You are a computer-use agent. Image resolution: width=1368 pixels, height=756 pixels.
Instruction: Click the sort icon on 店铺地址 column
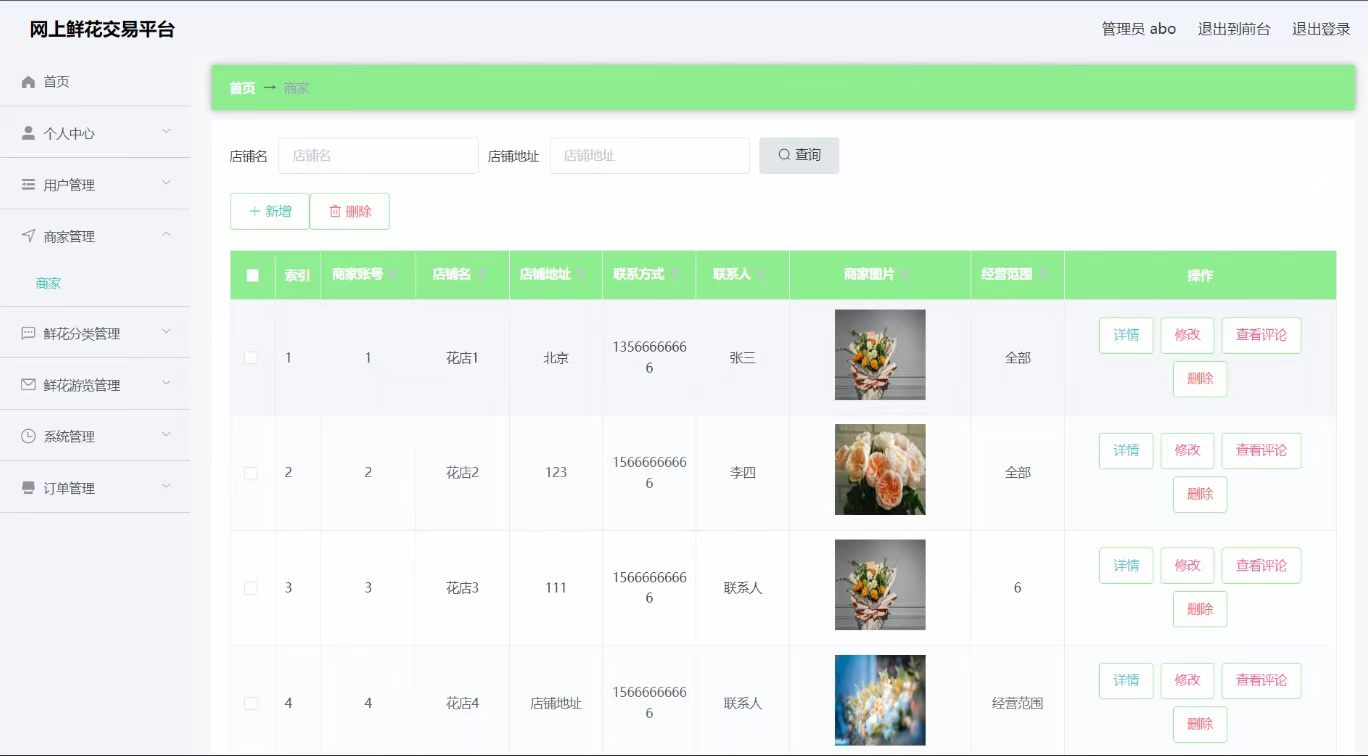[581, 274]
